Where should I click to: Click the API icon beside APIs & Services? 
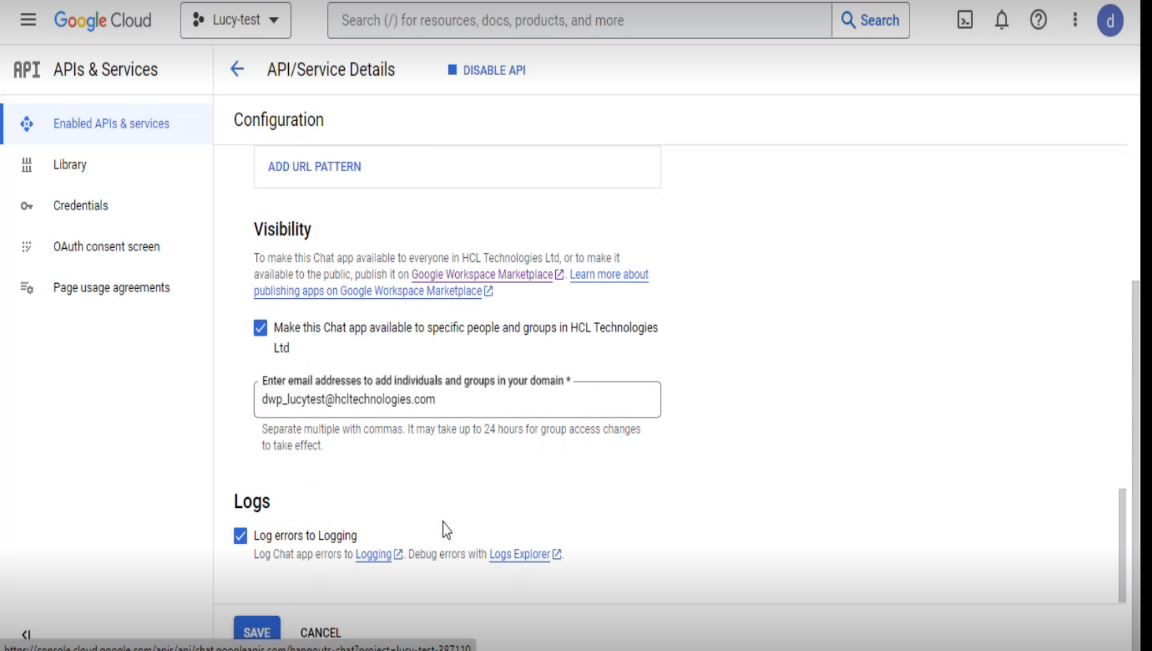coord(27,69)
